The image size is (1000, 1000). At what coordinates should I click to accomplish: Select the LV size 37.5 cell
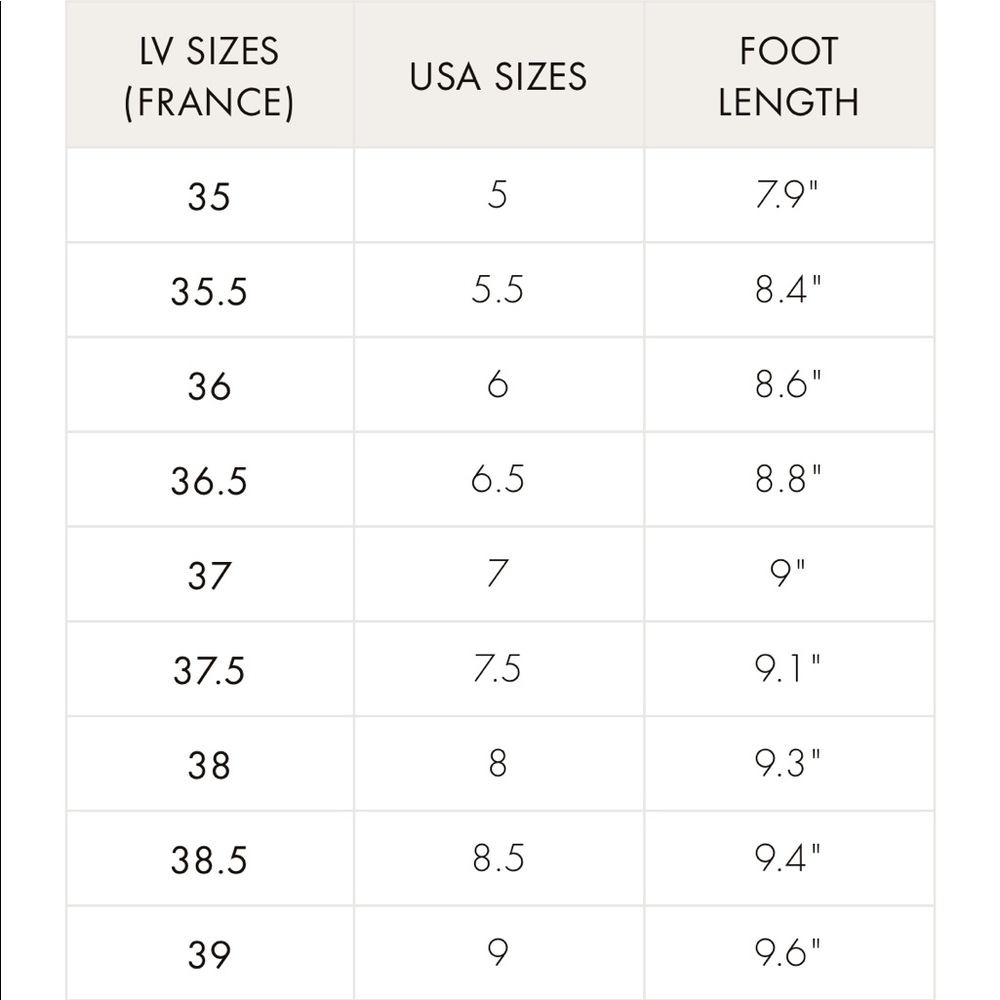210,669
